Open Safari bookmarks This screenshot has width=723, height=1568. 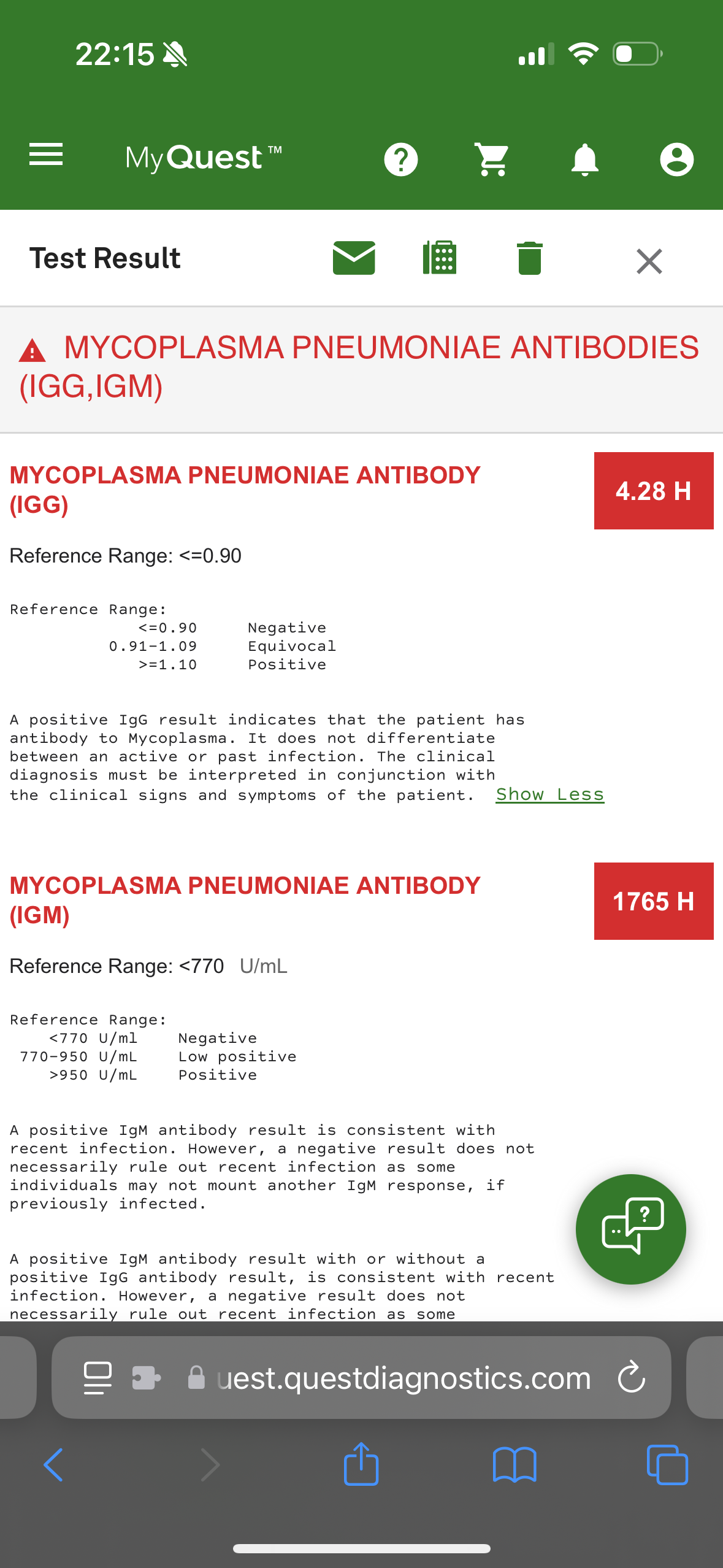tap(515, 1465)
